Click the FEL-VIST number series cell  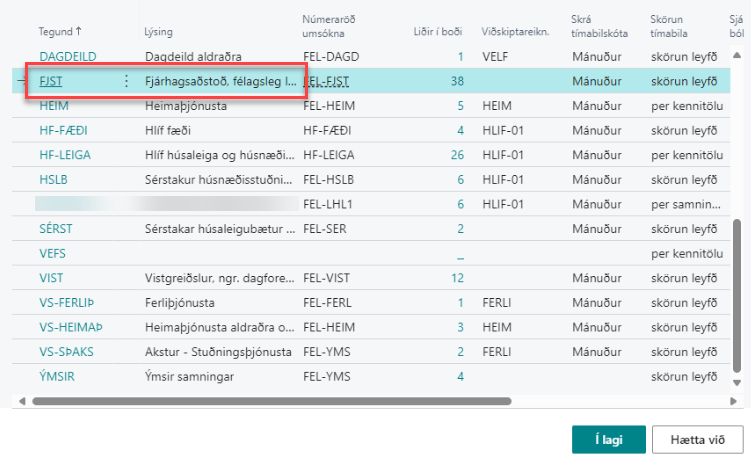tap(326, 278)
